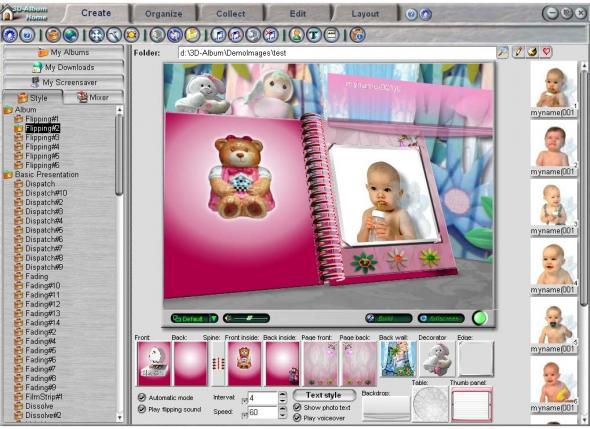Click the blue help icon beside the Layout tab
The image size is (590, 429).
(x=412, y=14)
